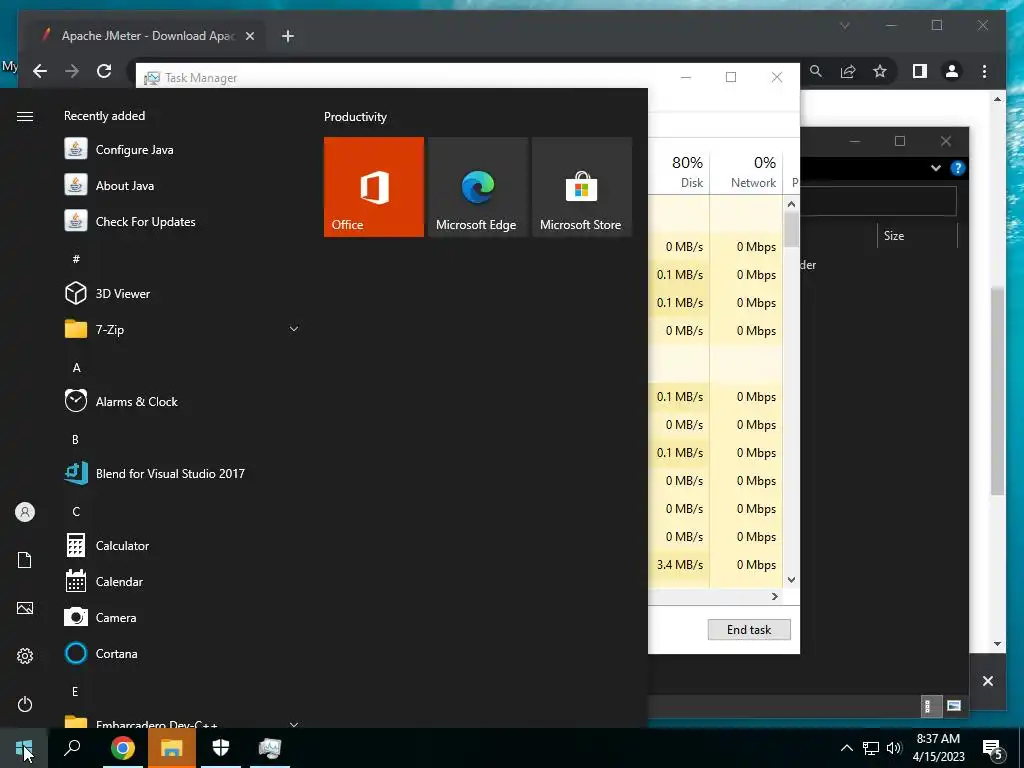Screen dimensions: 1024x768
Task: Open Help in File Explorer window
Action: pos(957,168)
